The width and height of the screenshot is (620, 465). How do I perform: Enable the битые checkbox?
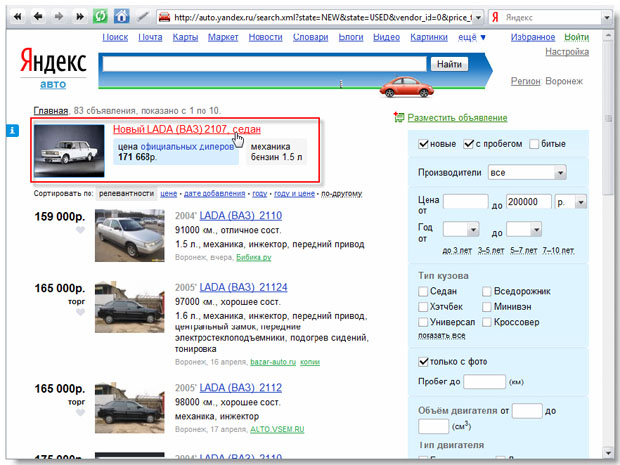534,144
